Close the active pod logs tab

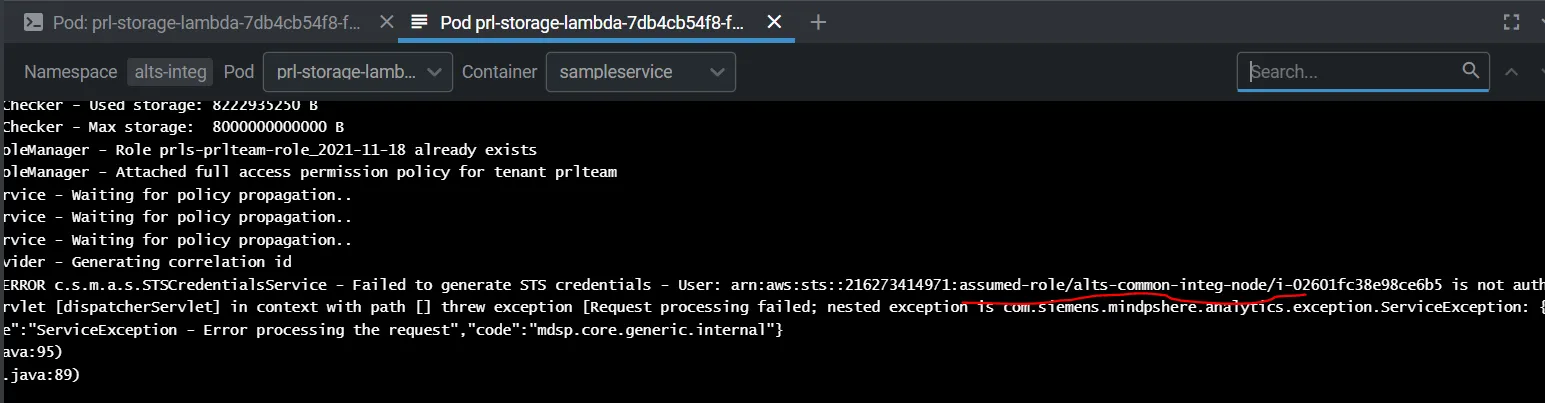(774, 22)
